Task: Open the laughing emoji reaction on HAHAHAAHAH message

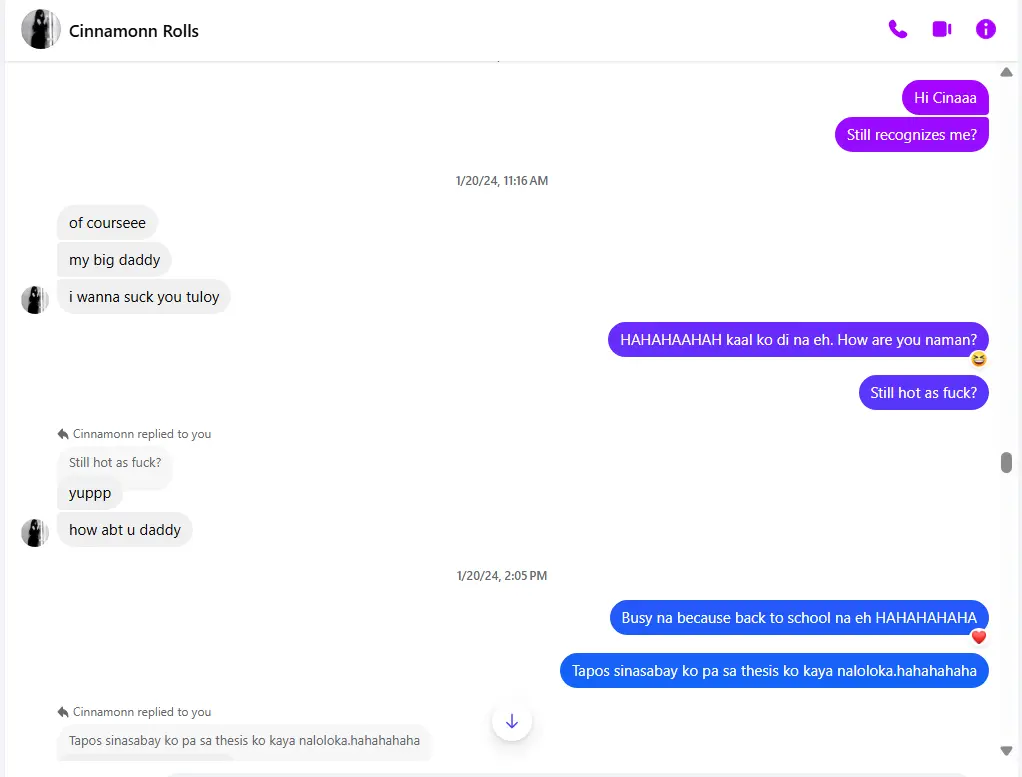Action: point(978,359)
